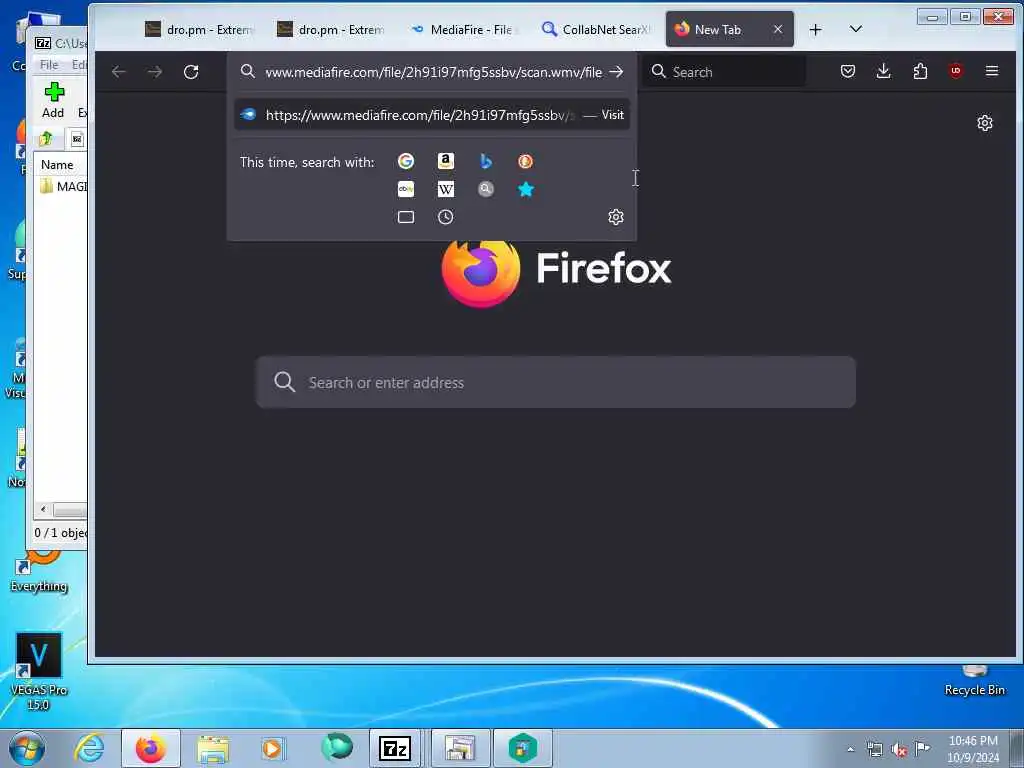Switch to second dro.pm tab
Image resolution: width=1024 pixels, height=768 pixels.
[x=330, y=29]
